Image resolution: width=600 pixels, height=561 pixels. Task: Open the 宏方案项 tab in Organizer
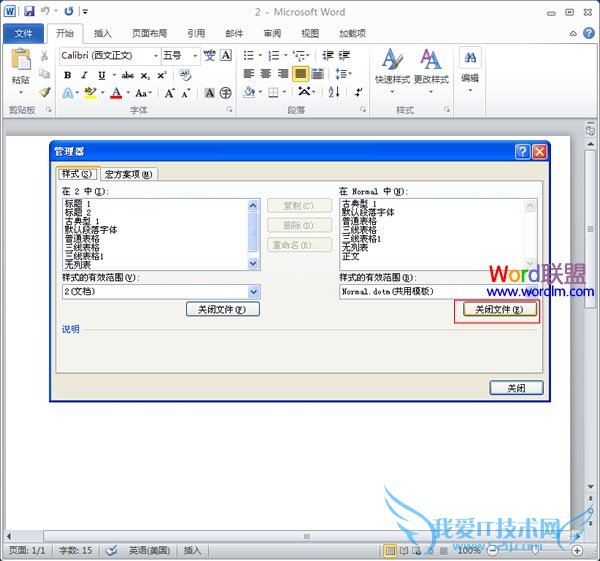pos(129,174)
